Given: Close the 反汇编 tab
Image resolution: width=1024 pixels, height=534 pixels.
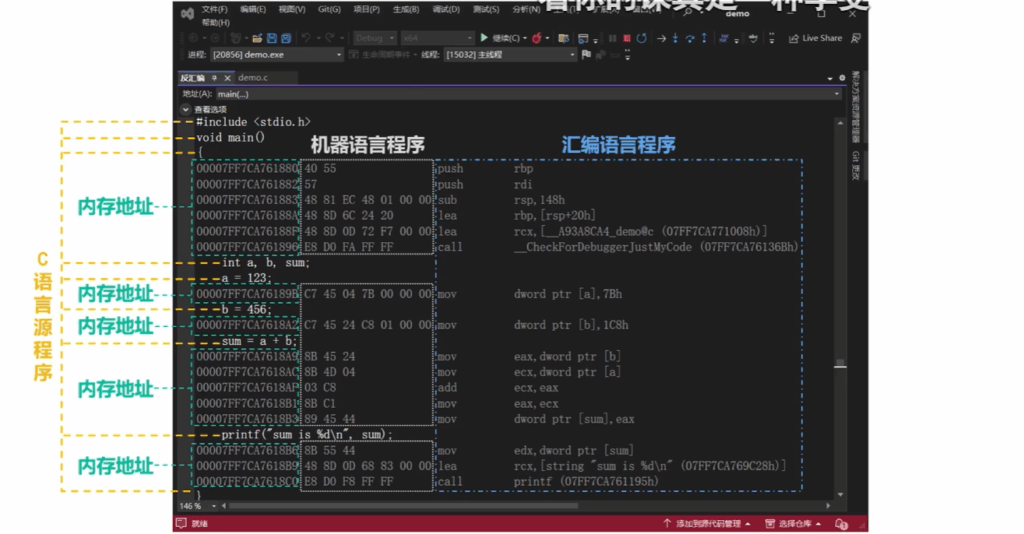Looking at the screenshot, I should [227, 78].
